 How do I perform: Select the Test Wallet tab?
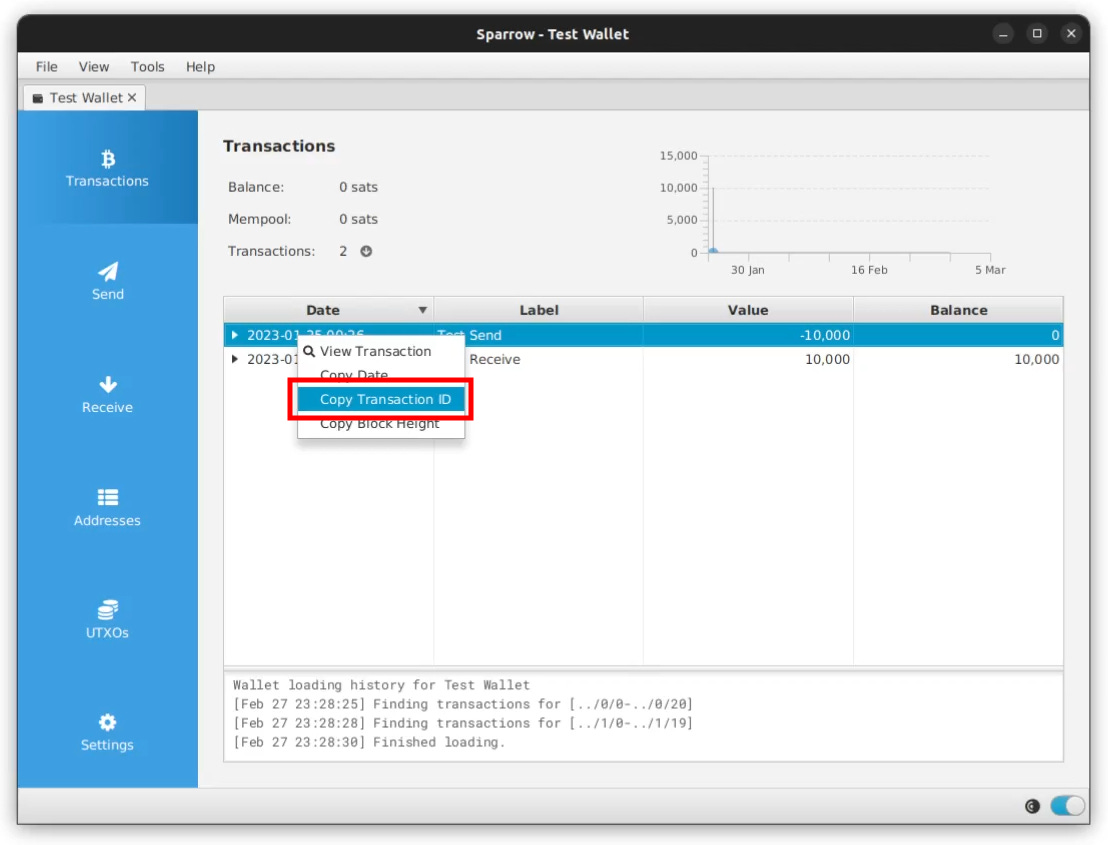point(86,98)
